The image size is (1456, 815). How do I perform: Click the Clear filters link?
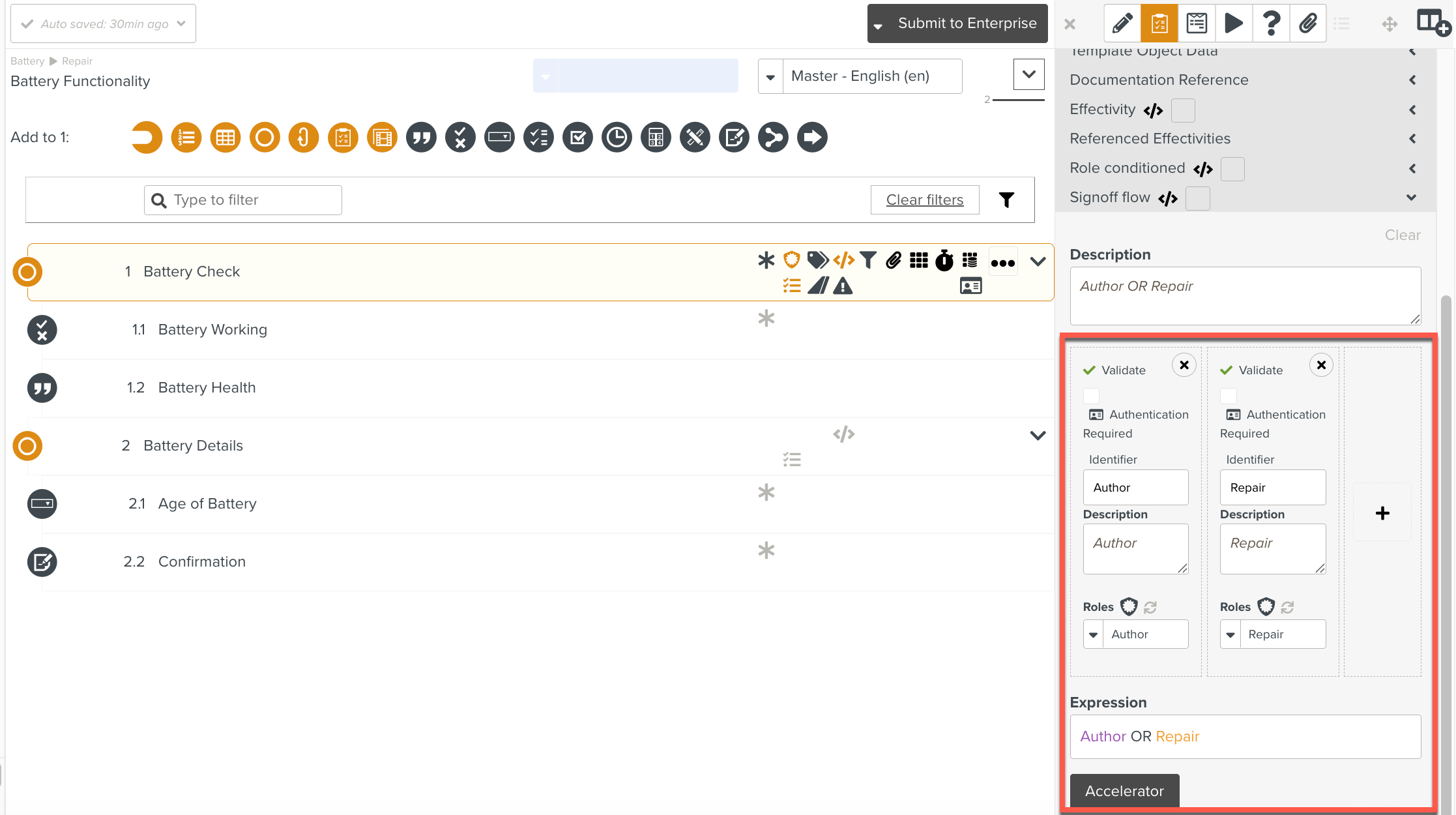[x=924, y=200]
